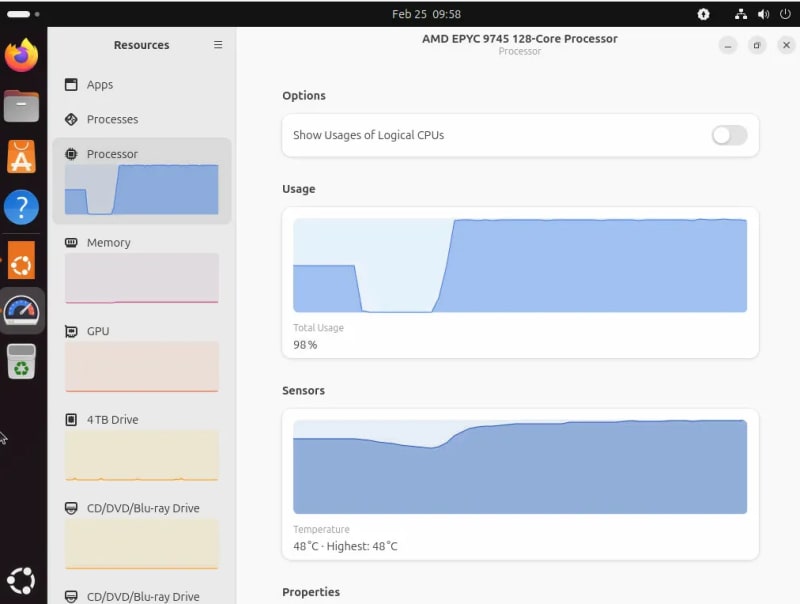
Task: Click the Temperature sensor graph
Action: [x=519, y=467]
